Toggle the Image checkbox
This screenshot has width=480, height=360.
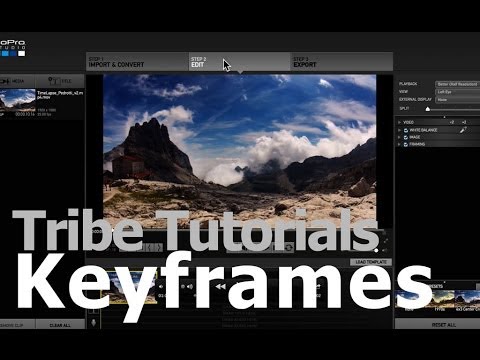[x=406, y=137]
